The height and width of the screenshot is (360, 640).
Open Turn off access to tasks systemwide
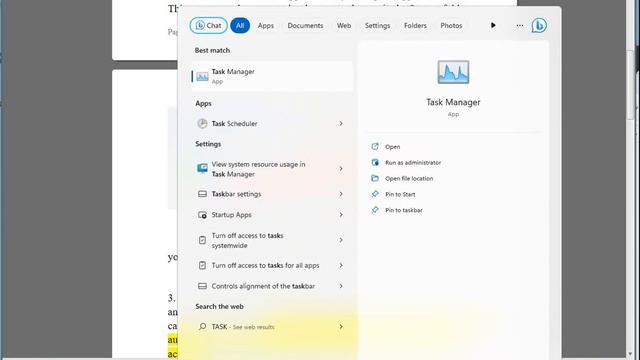(272, 240)
